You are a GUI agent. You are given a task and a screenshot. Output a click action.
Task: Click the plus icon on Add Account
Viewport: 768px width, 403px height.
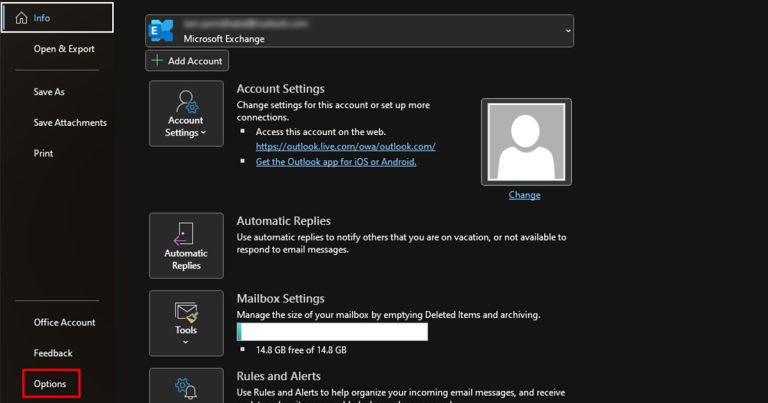[157, 60]
